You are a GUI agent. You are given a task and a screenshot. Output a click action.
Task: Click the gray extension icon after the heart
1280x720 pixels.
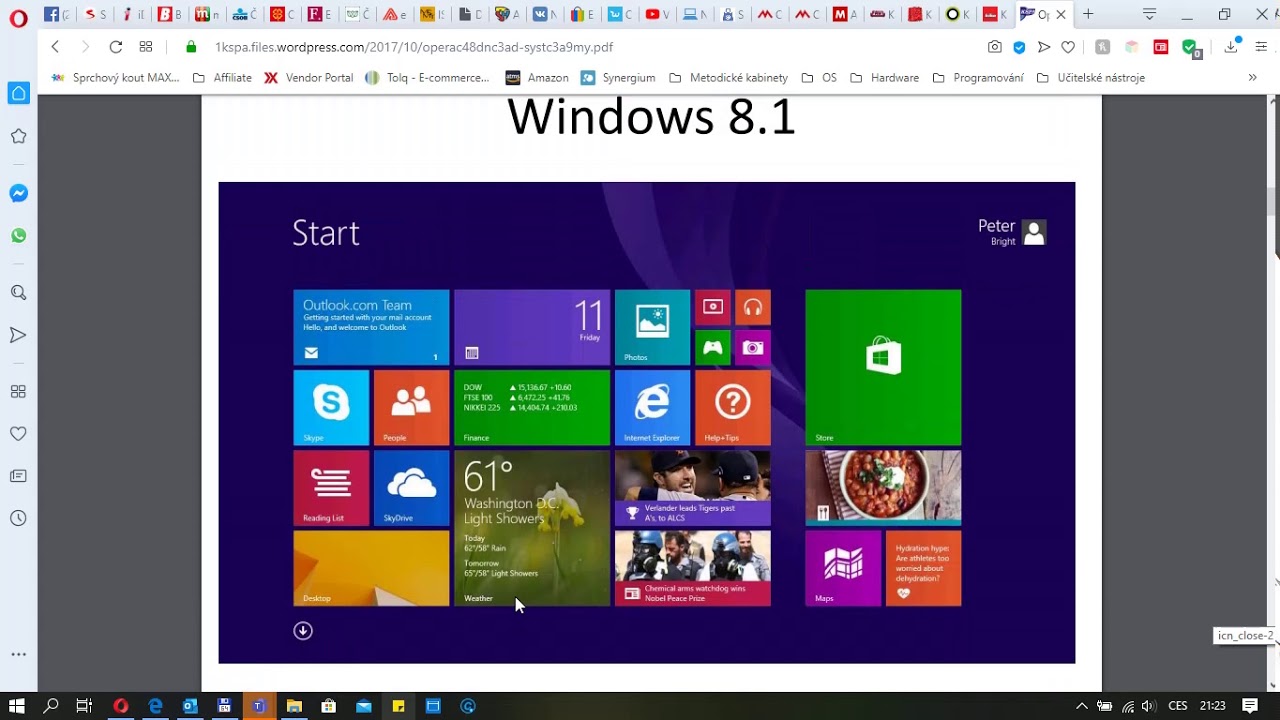point(1102,47)
